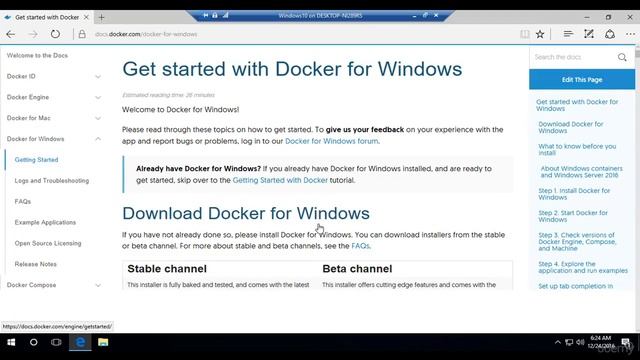Viewport: 640px width, 360px height.
Task: Jump to 'Step 3. Check versions' contents link
Action: [577, 242]
